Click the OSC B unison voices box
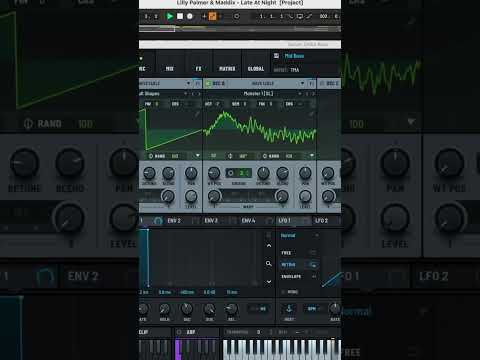Image resolution: width=480 pixels, height=360 pixels. tap(239, 173)
